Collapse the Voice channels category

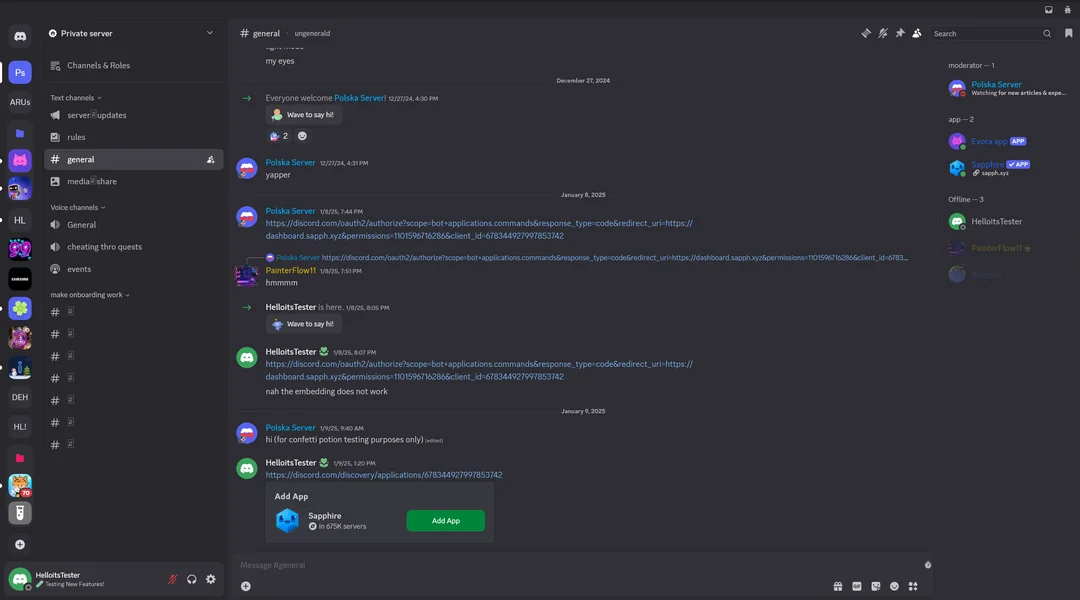[x=78, y=207]
